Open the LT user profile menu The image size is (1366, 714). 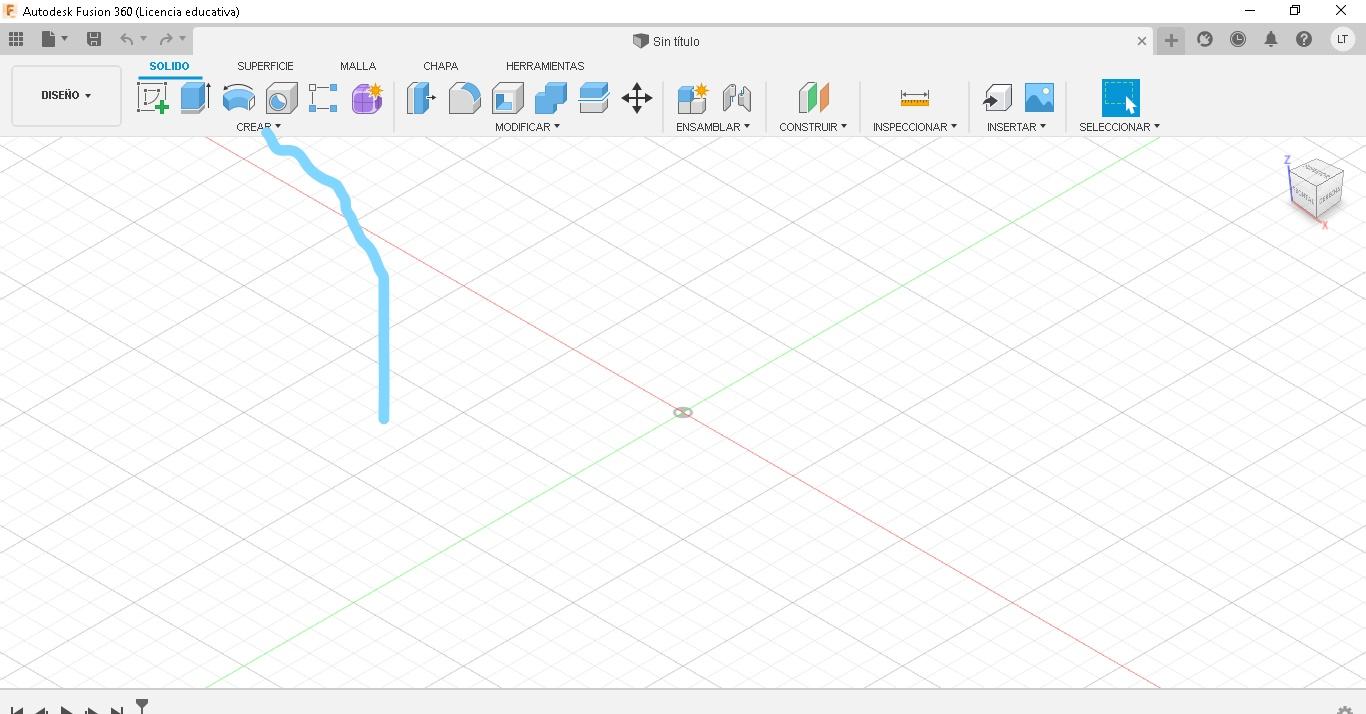(x=1342, y=39)
